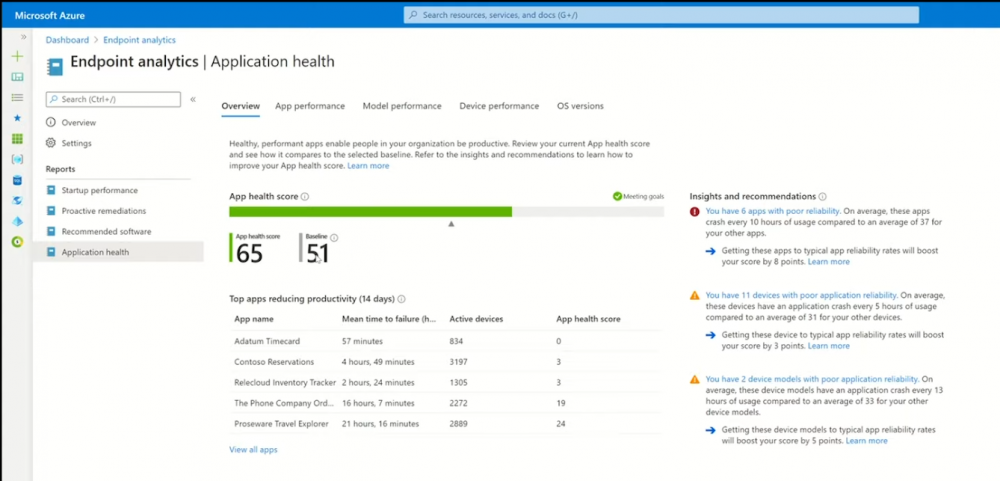This screenshot has width=1000, height=481.
Task: Open the Resource groups bracket cube icon
Action: point(17,159)
